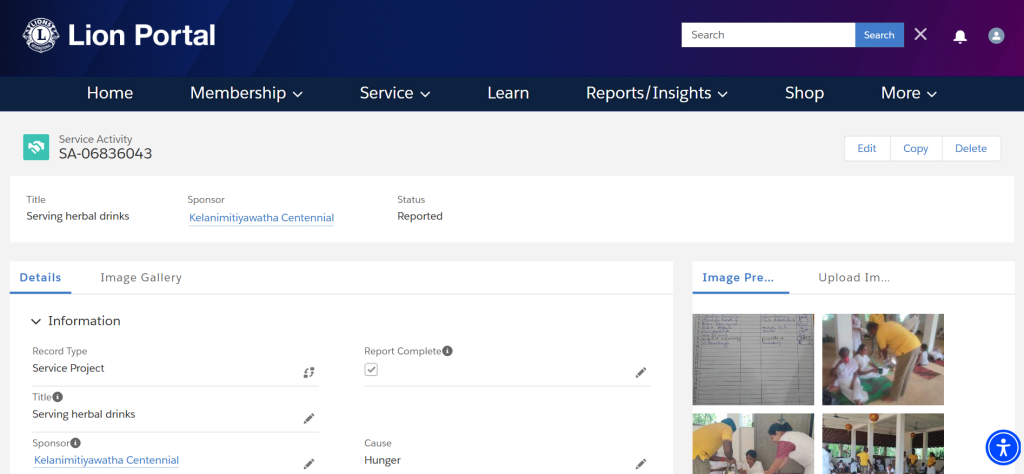Screen dimensions: 1024x474
Task: Open the accessibility widget button
Action: tap(1002, 447)
